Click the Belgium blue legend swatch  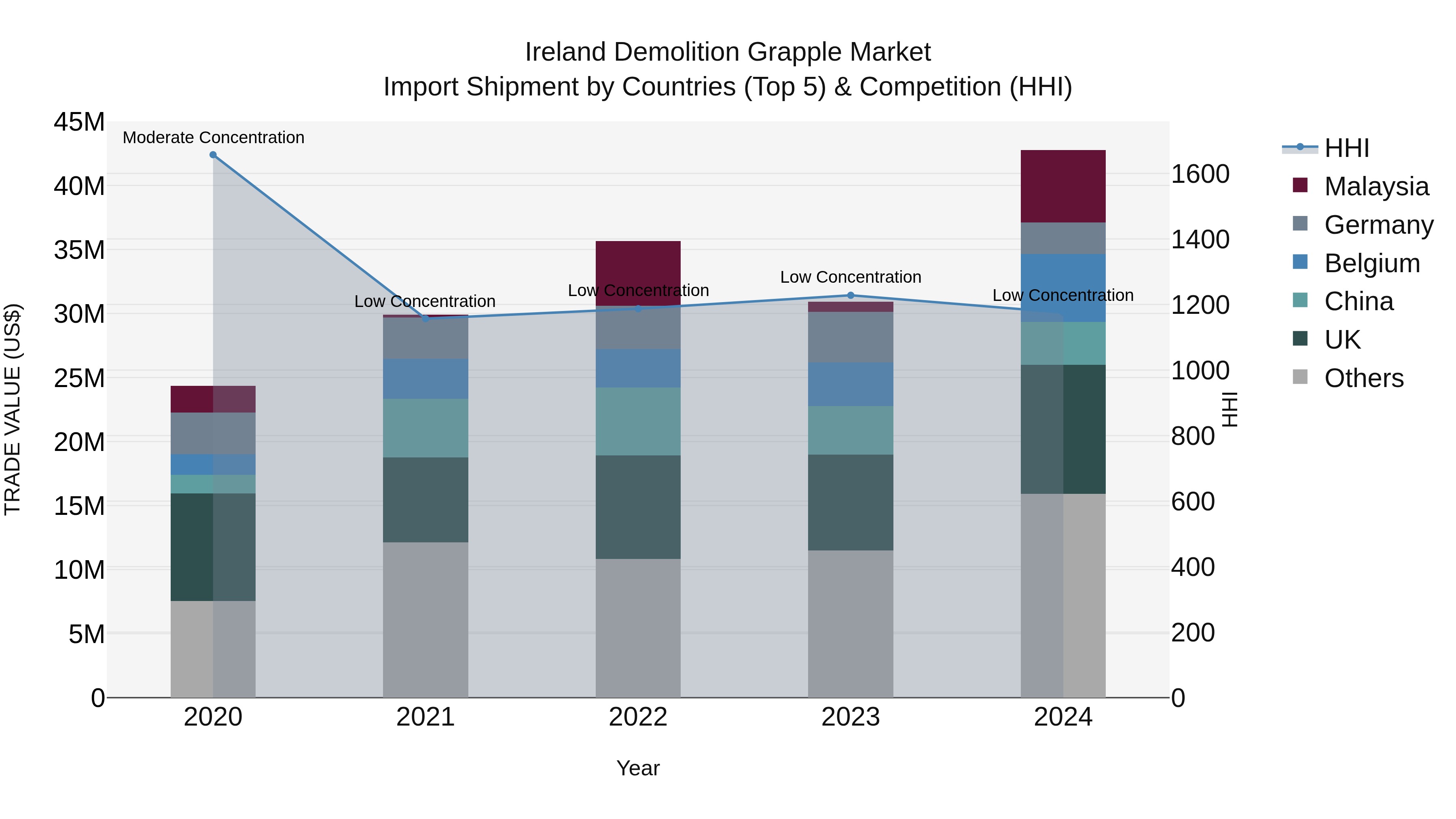[1300, 262]
